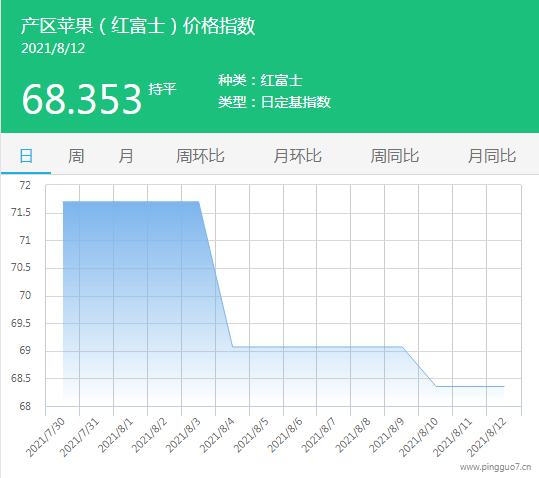Click x-axis label 2021/8/11
539x478 pixels.
[452, 437]
